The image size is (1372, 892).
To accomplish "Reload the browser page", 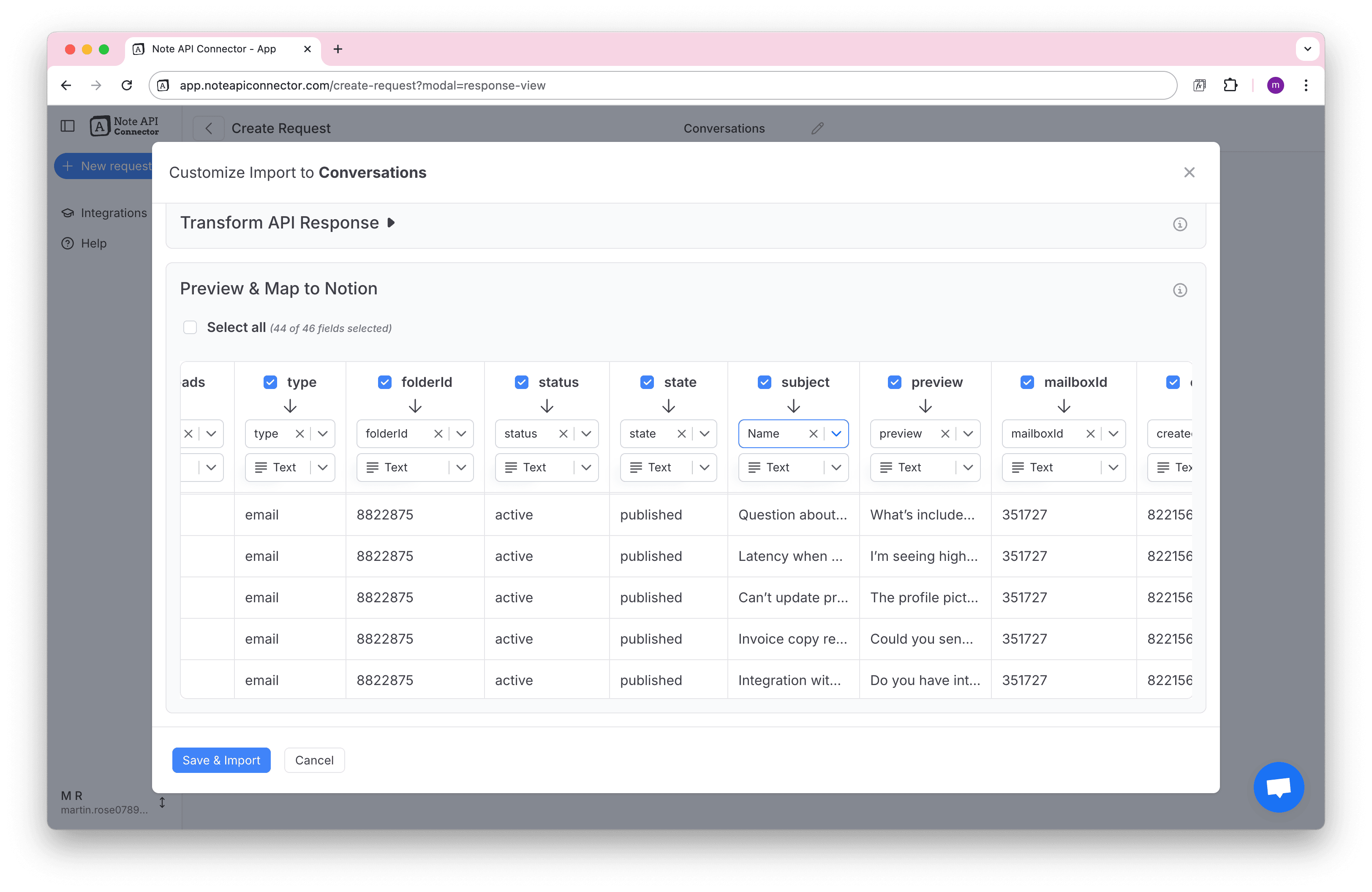I will coord(127,85).
